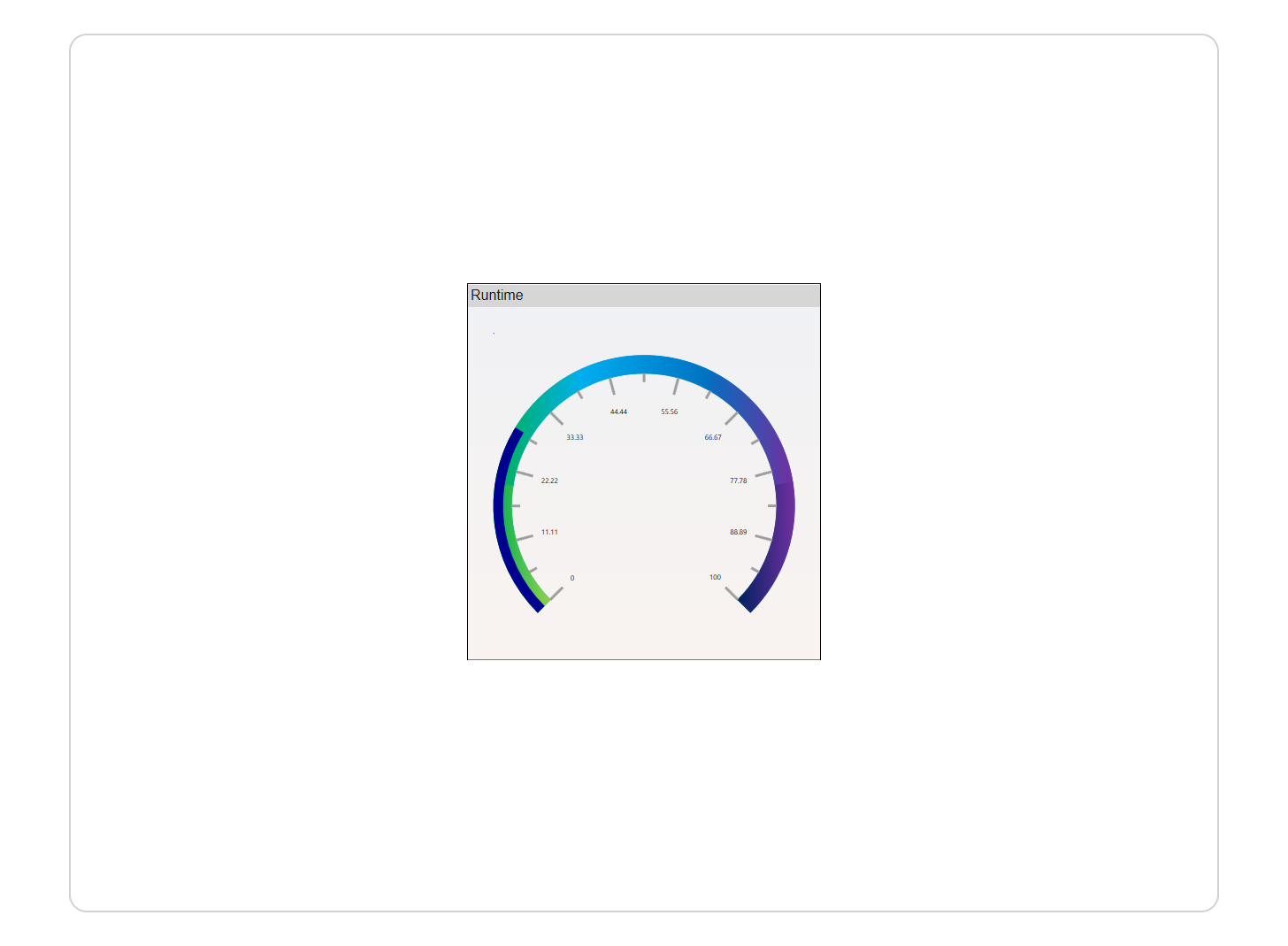This screenshot has width=1288, height=946.
Task: Click the small dot below Runtime title
Action: pyautogui.click(x=494, y=333)
